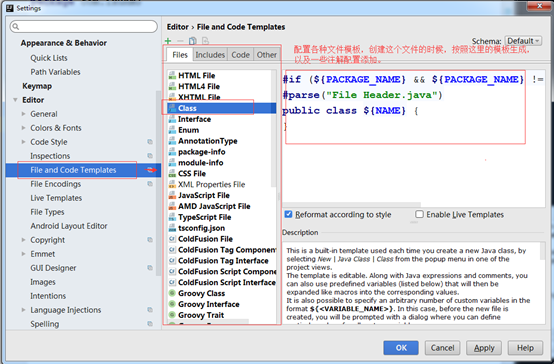The width and height of the screenshot is (554, 364).
Task: Click project-level icon beside Copyright
Action: 150,240
